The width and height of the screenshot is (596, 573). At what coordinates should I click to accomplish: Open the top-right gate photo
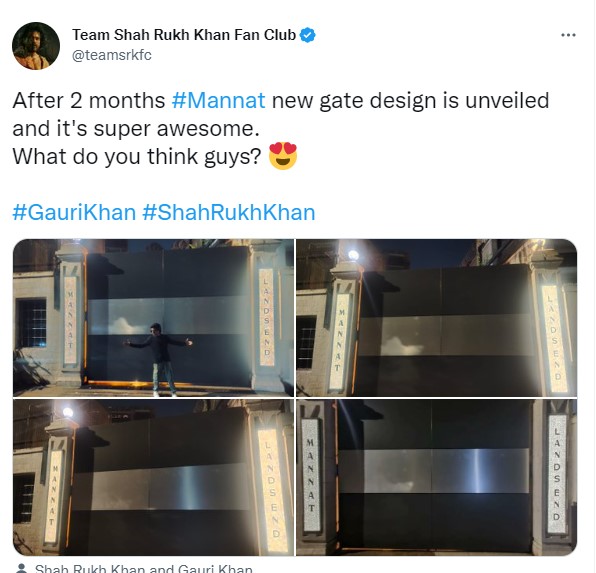[436, 317]
